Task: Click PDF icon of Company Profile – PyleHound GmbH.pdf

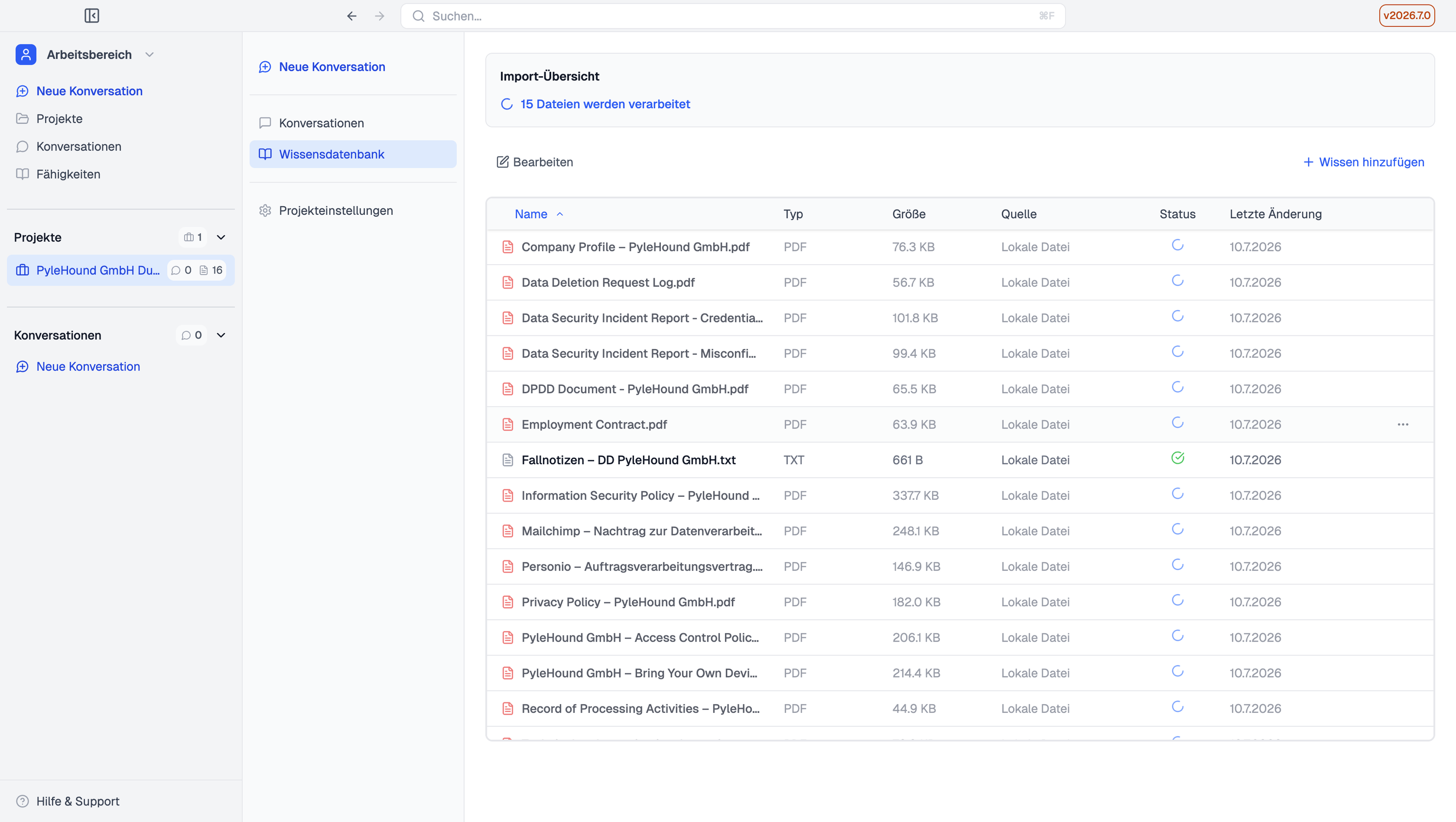Action: point(508,247)
